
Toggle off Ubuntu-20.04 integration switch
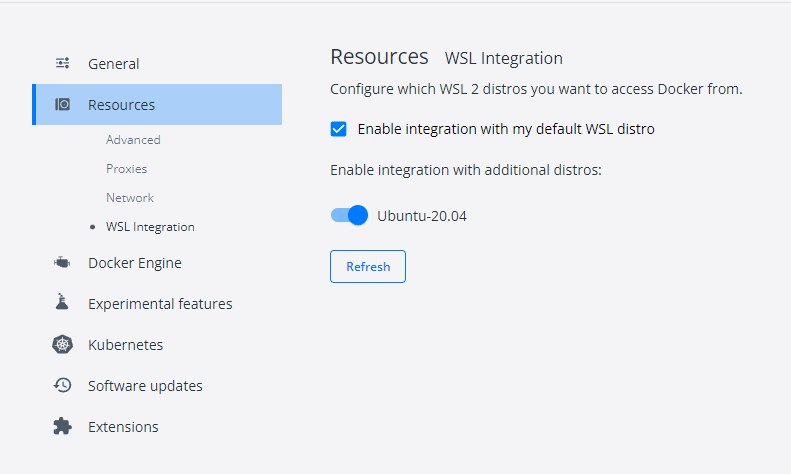click(x=350, y=215)
